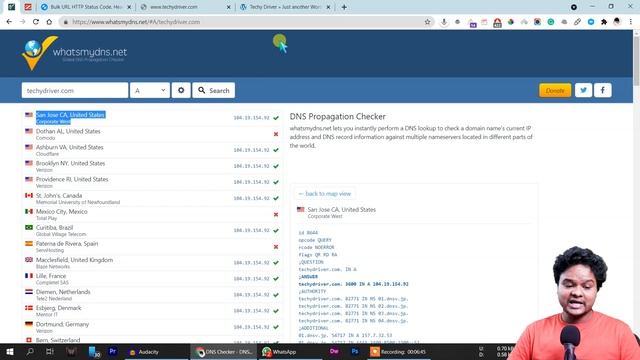
Task: Click the yellow Donate button
Action: pos(555,90)
